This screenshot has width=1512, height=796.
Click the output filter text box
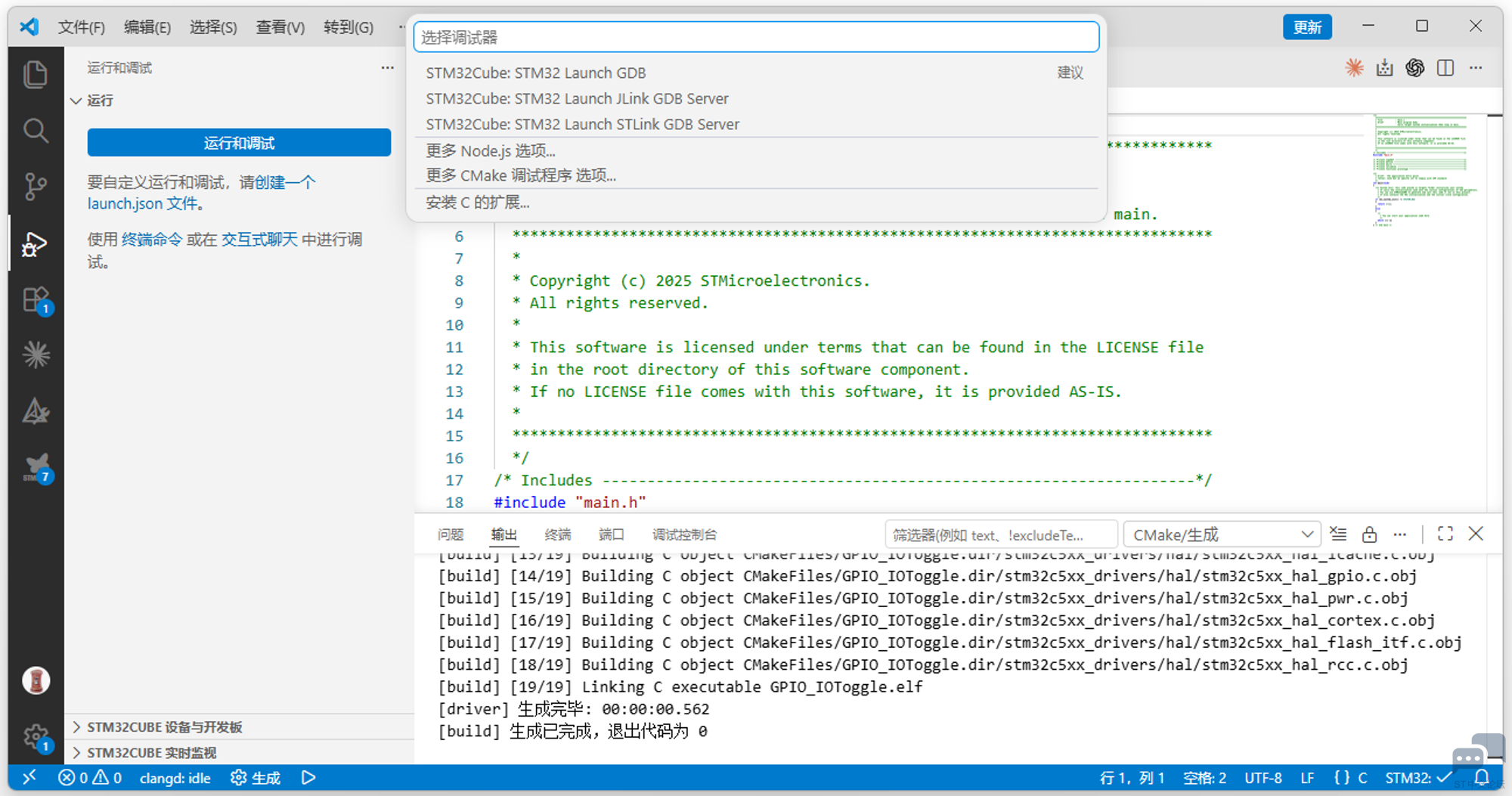(x=1000, y=534)
